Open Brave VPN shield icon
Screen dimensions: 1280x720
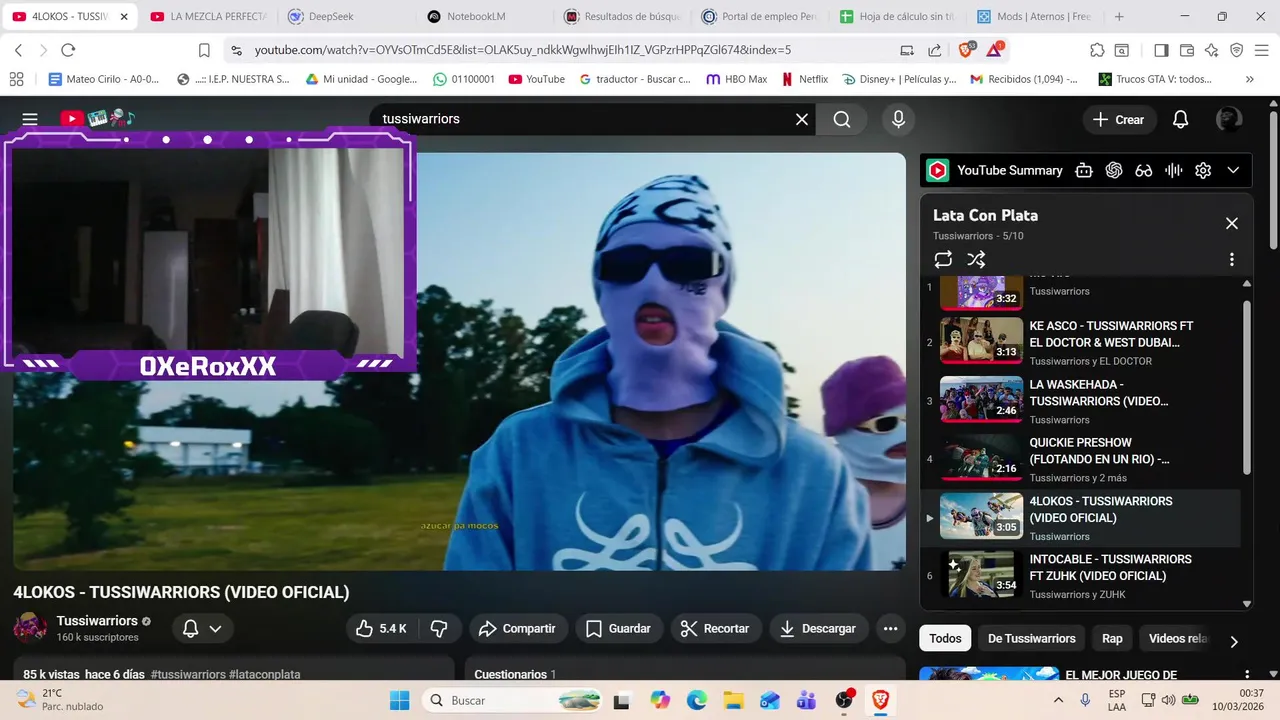coord(1237,50)
